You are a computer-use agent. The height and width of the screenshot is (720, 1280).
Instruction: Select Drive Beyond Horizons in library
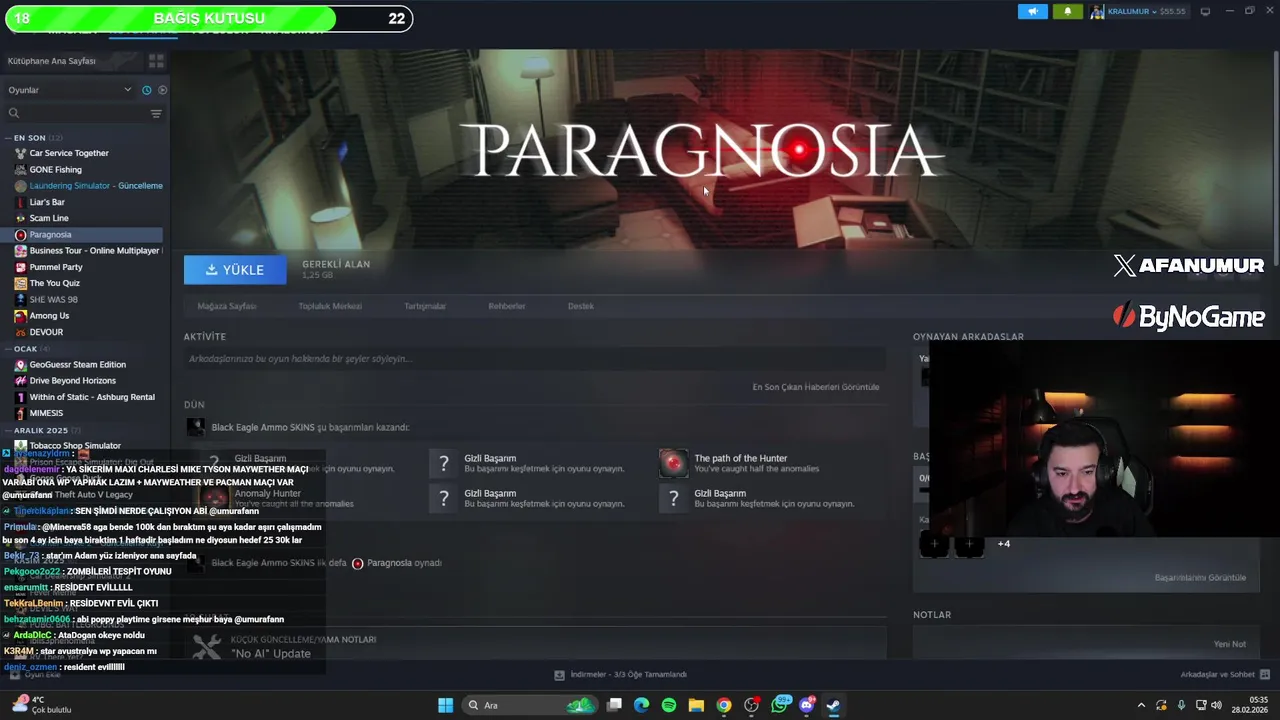[x=73, y=381]
